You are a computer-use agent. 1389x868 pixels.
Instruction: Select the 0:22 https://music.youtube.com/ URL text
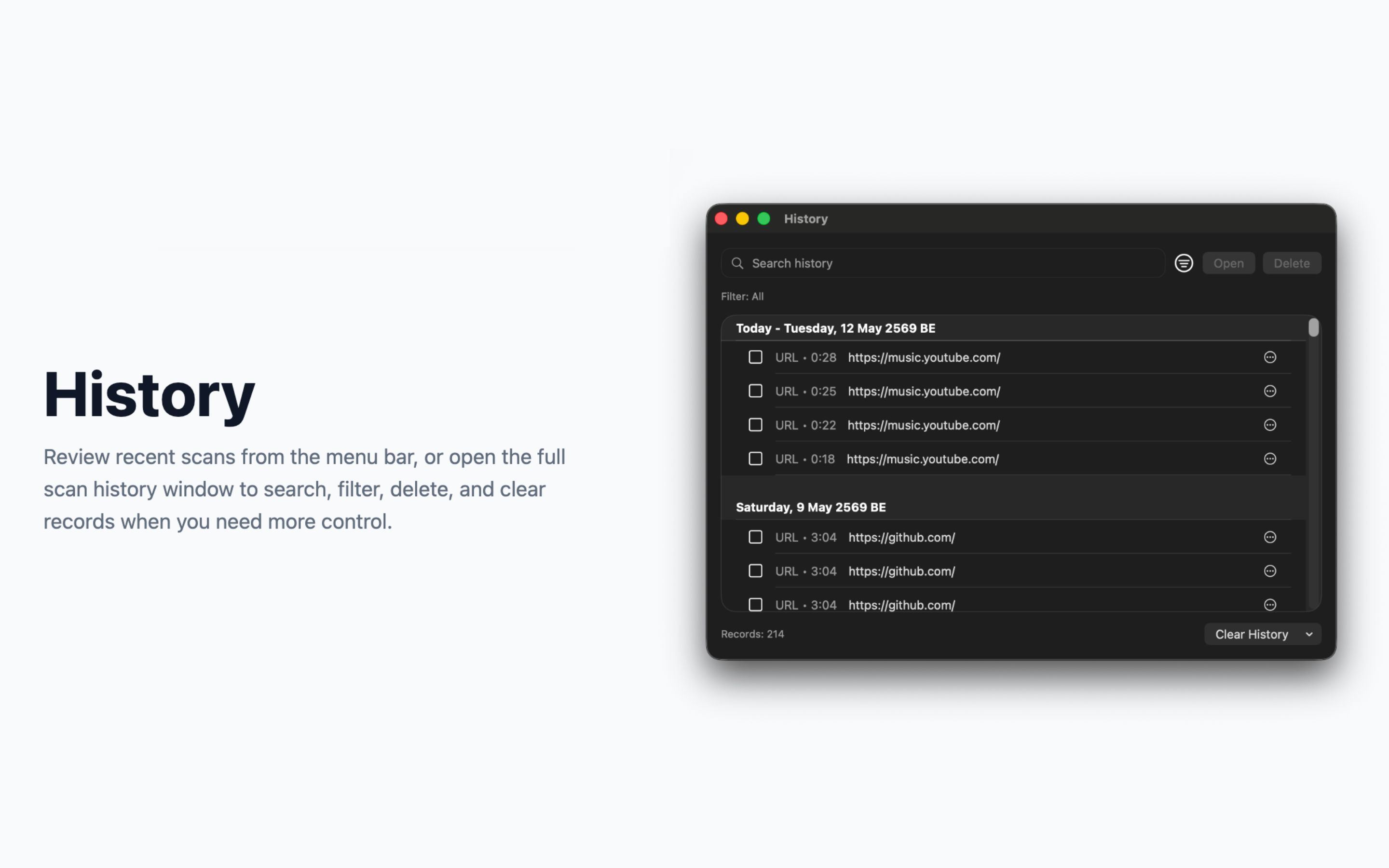click(924, 425)
